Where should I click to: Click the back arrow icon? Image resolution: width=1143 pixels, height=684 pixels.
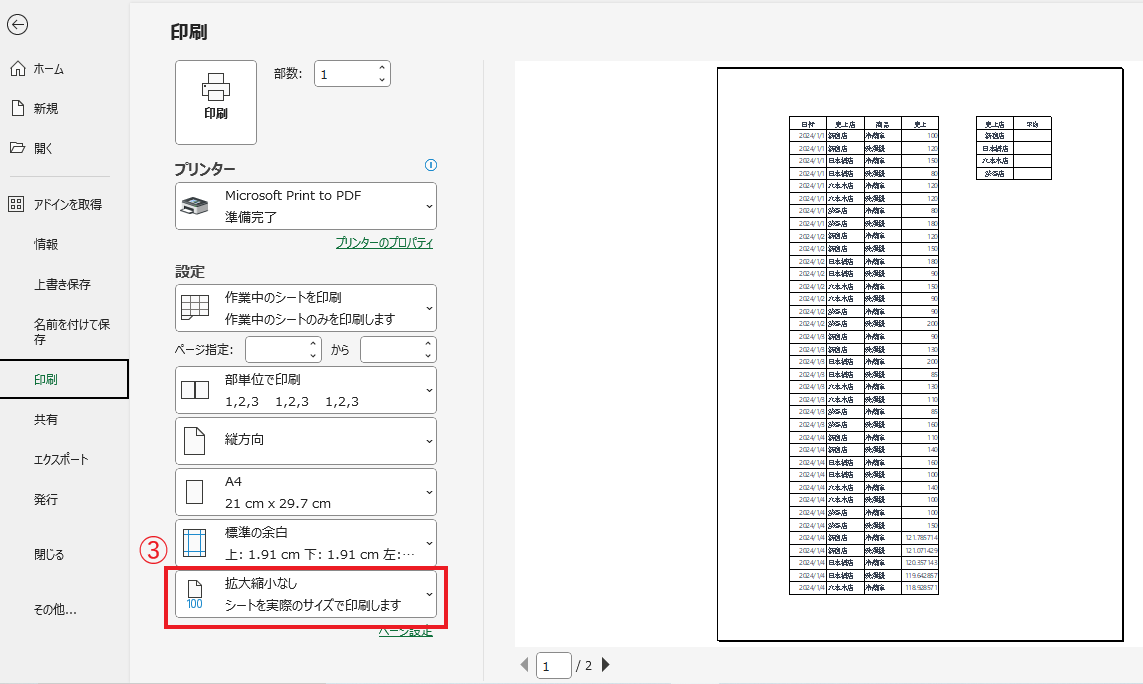17,25
